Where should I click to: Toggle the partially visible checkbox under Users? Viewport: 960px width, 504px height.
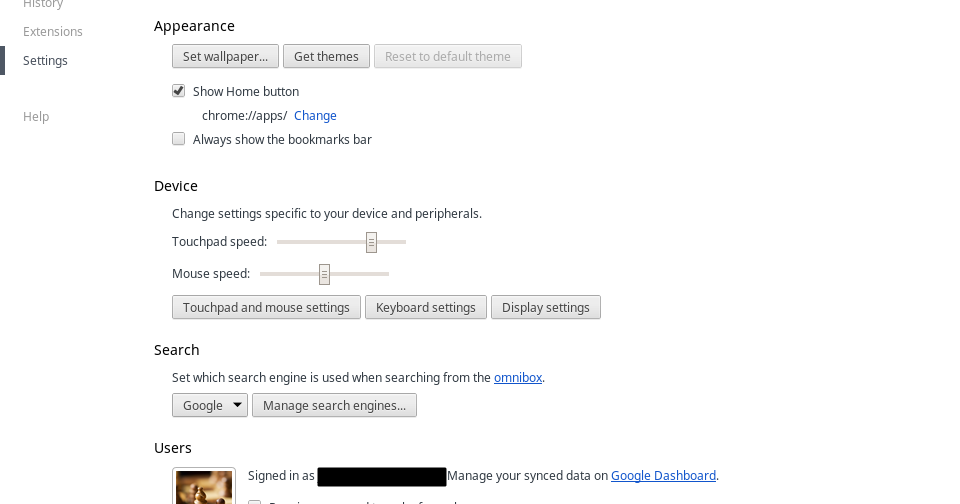coord(254,502)
